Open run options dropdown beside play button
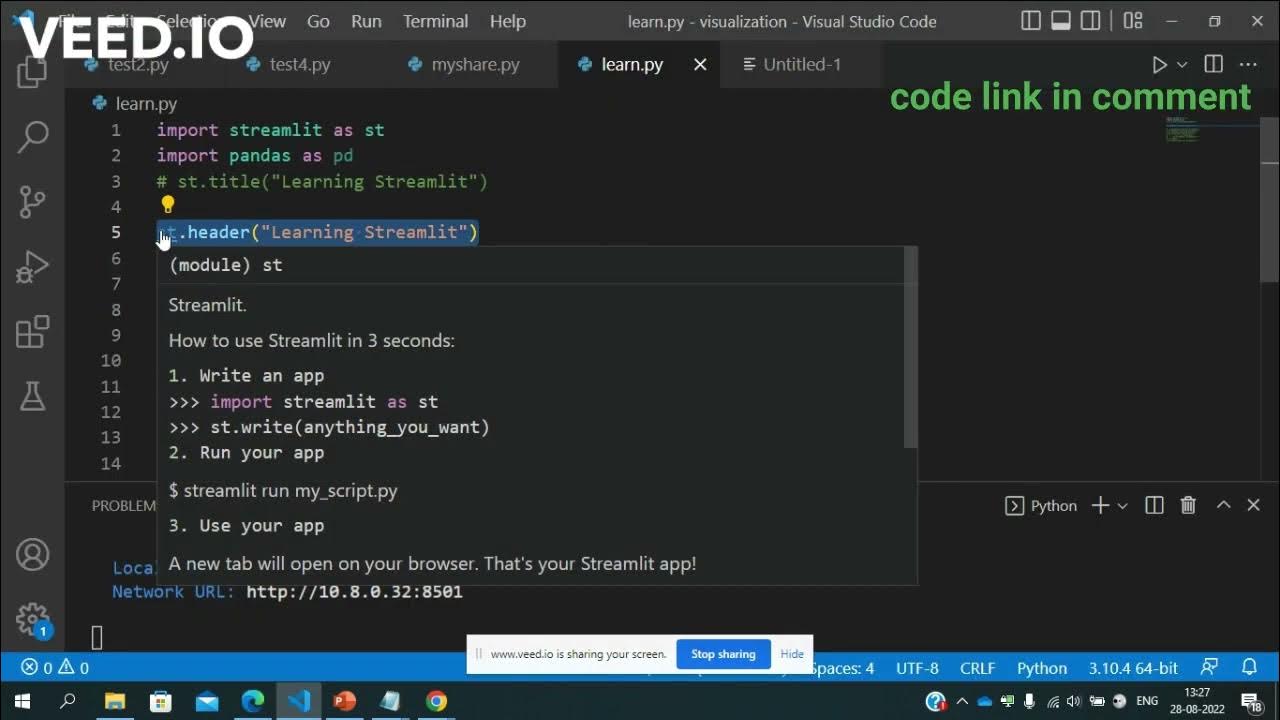 pos(1182,64)
